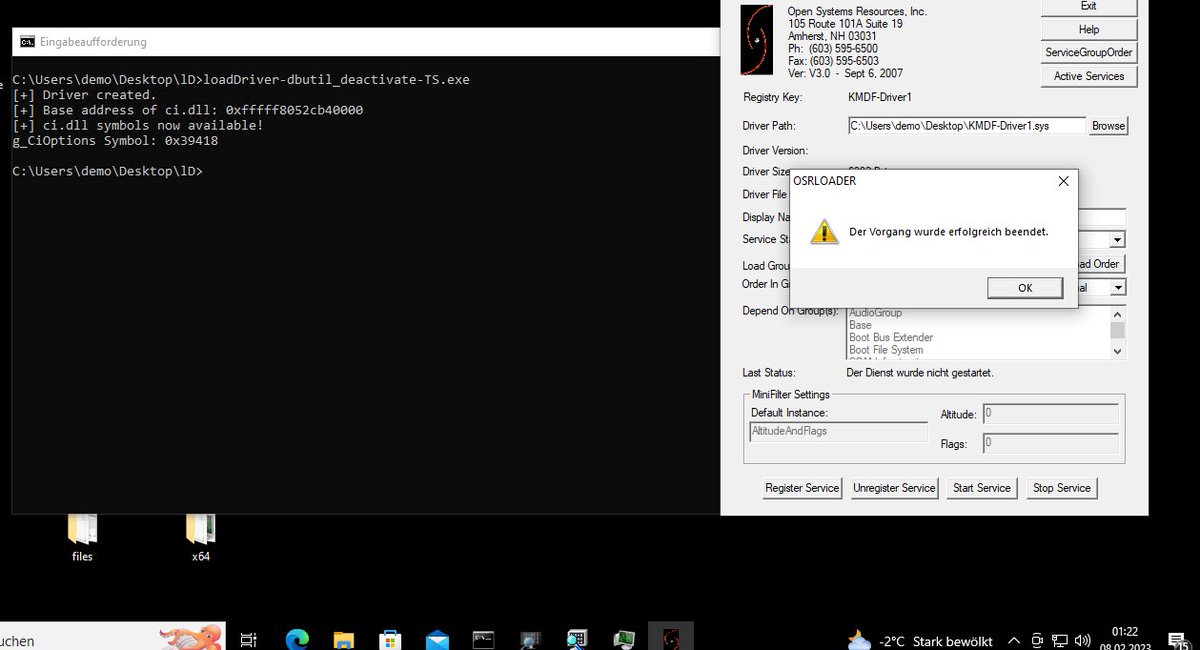Click the OSR logo image
Viewport: 1200px width, 650px height.
(756, 40)
